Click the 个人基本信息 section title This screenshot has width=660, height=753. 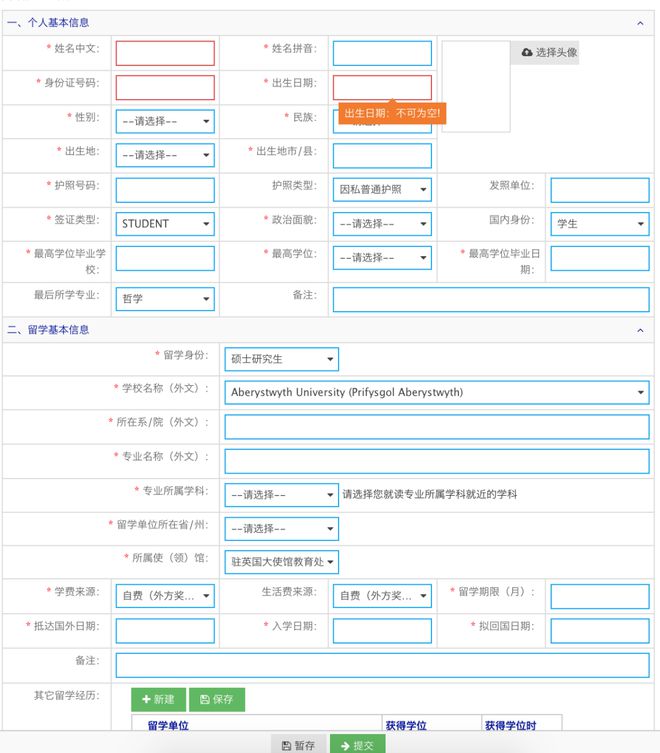coord(48,23)
